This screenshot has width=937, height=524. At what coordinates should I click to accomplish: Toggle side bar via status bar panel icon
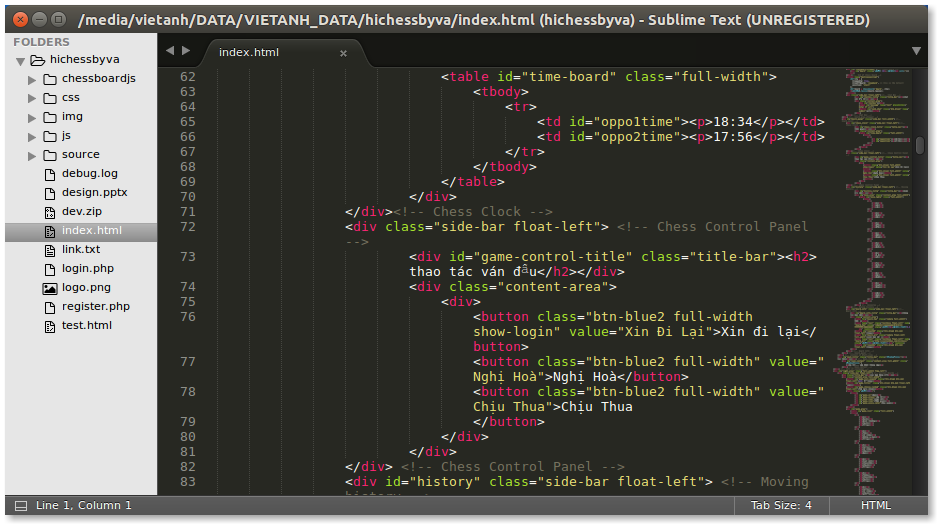pos(21,506)
